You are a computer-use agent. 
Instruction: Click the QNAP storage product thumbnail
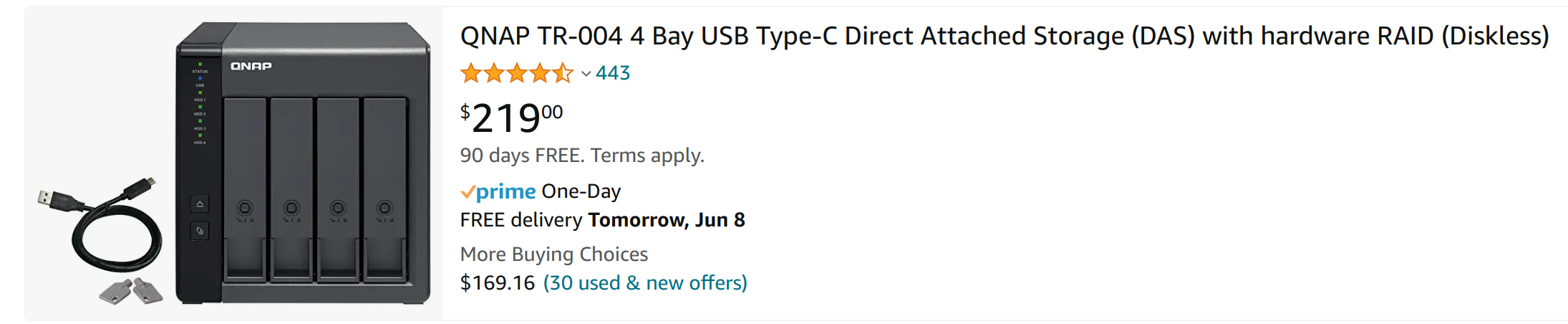point(233,163)
